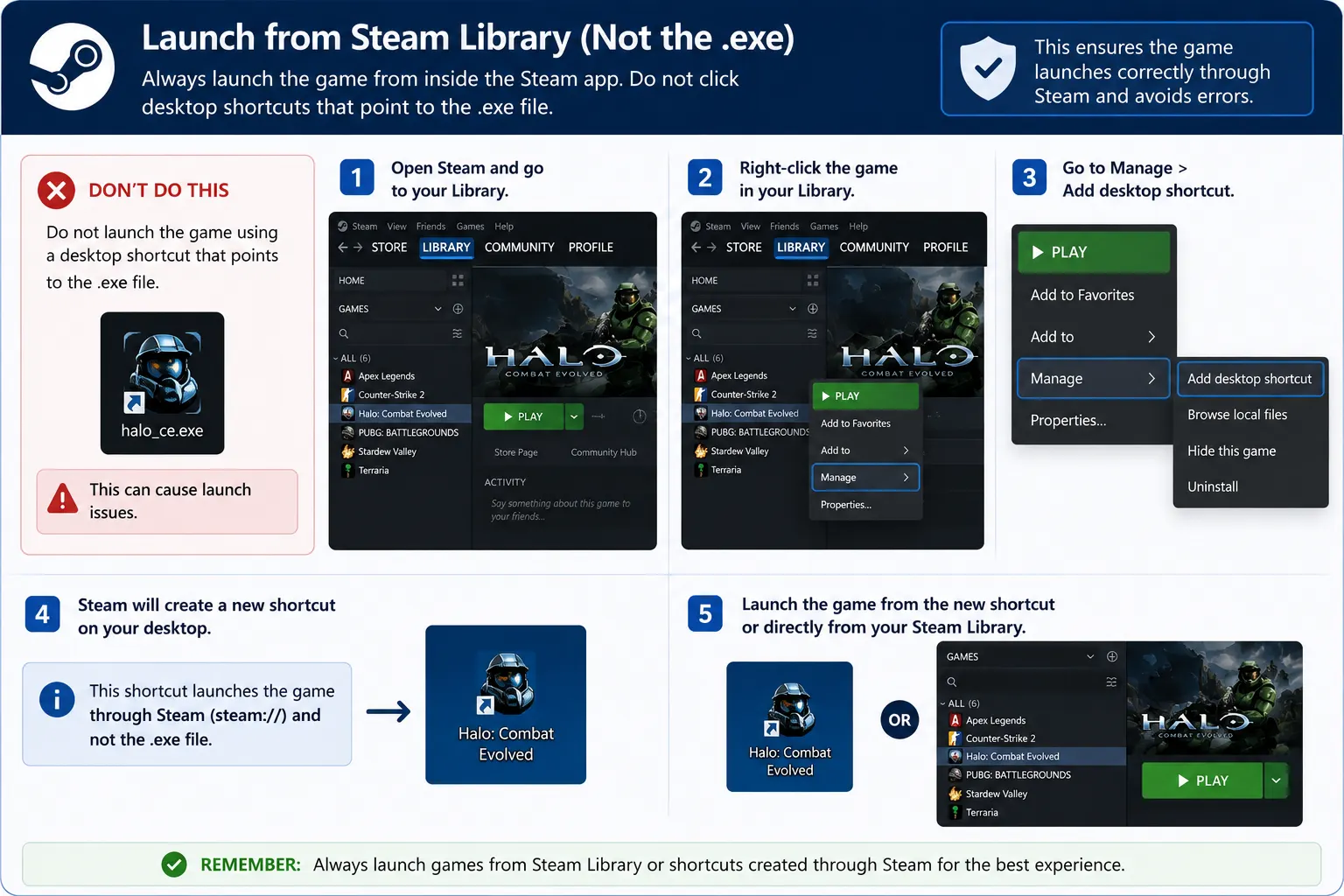Open Help menu in step 2 Steam window

pos(858,227)
